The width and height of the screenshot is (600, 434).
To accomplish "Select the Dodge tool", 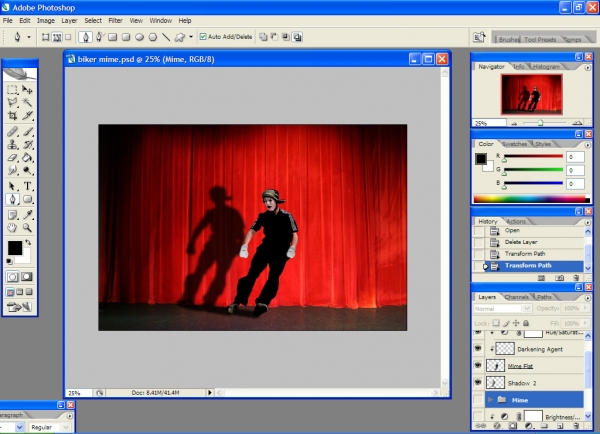I will (x=27, y=170).
